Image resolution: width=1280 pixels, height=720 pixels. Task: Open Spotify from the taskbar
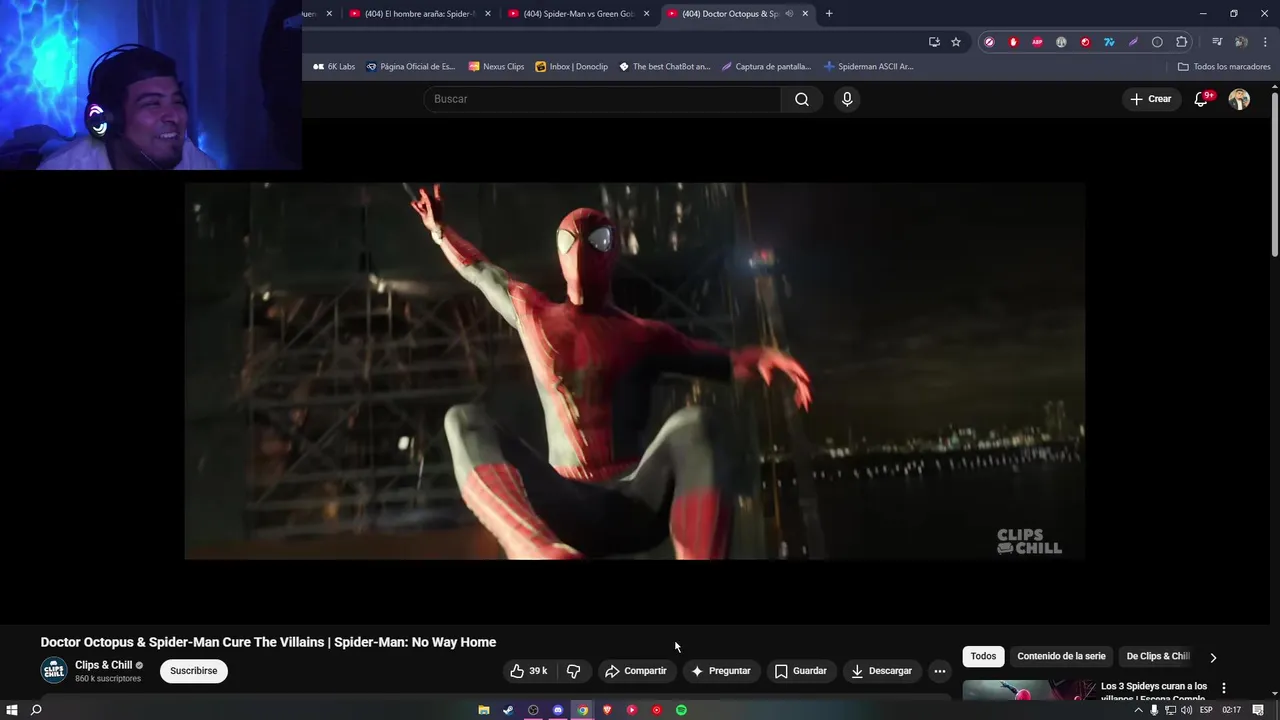(x=681, y=710)
